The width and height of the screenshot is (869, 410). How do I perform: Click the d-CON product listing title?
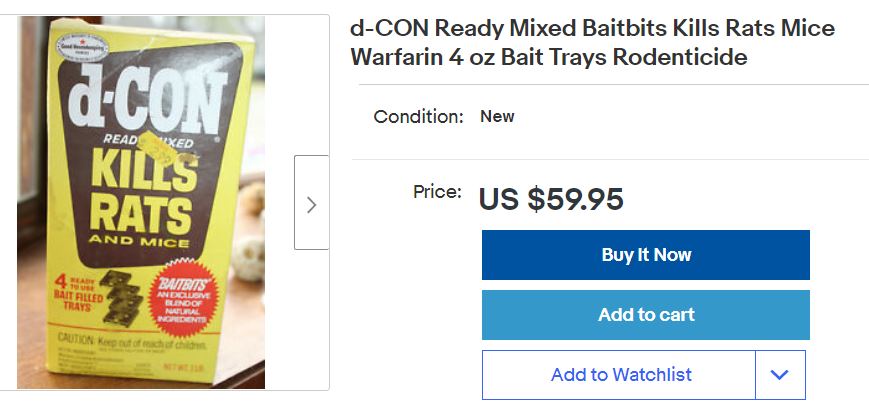tap(592, 43)
